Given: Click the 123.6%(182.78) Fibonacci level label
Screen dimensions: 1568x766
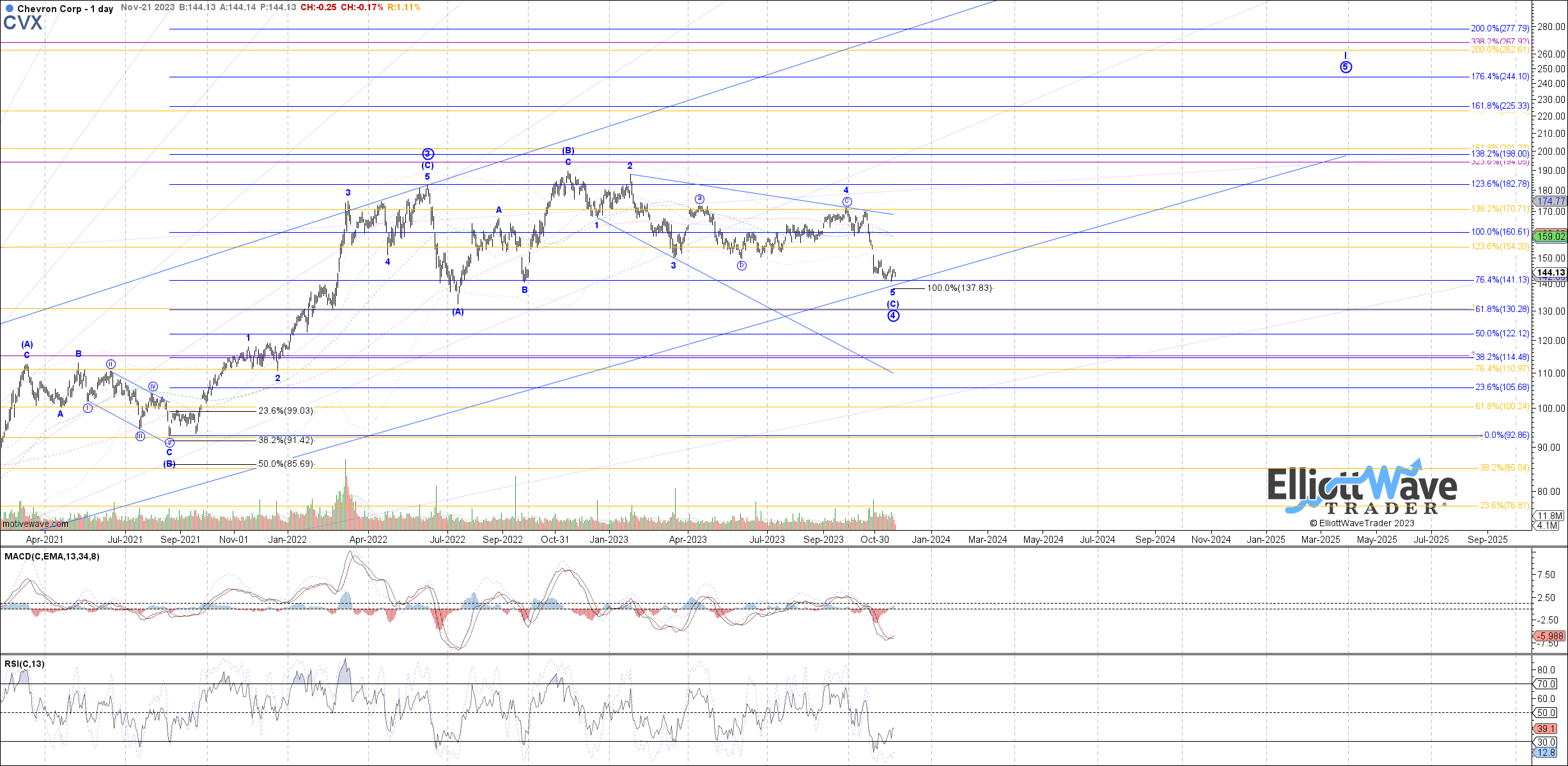Looking at the screenshot, I should (1500, 184).
